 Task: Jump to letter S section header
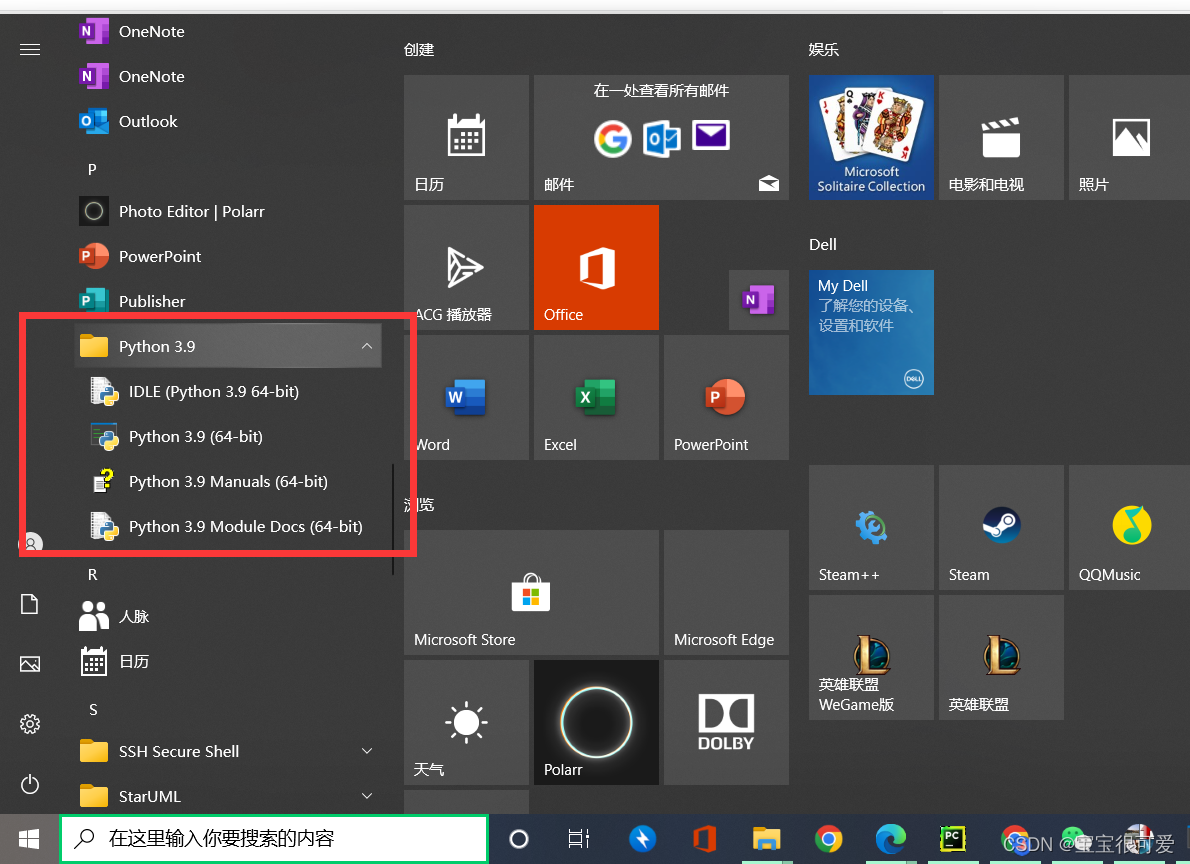click(x=93, y=710)
